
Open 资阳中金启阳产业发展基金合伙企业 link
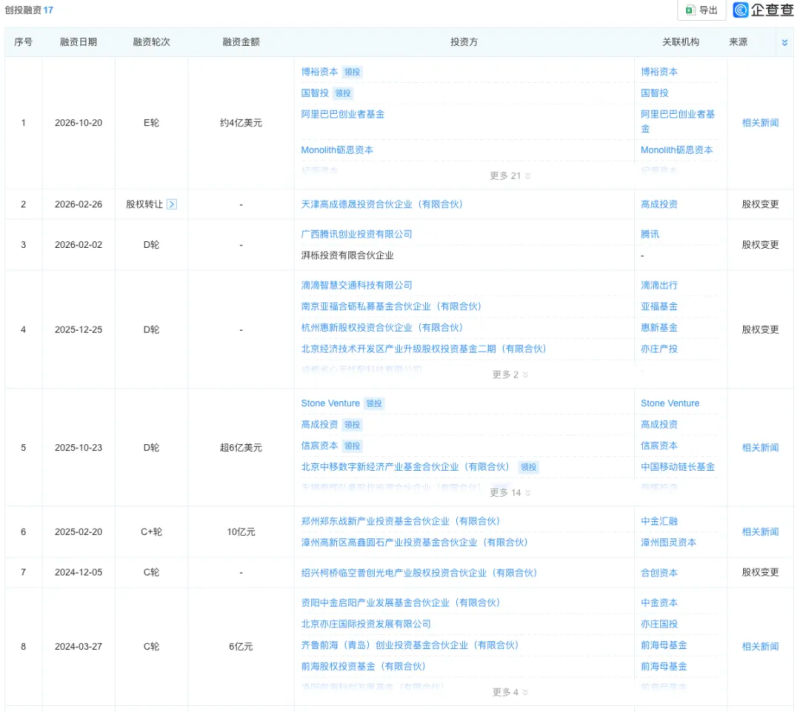click(401, 603)
